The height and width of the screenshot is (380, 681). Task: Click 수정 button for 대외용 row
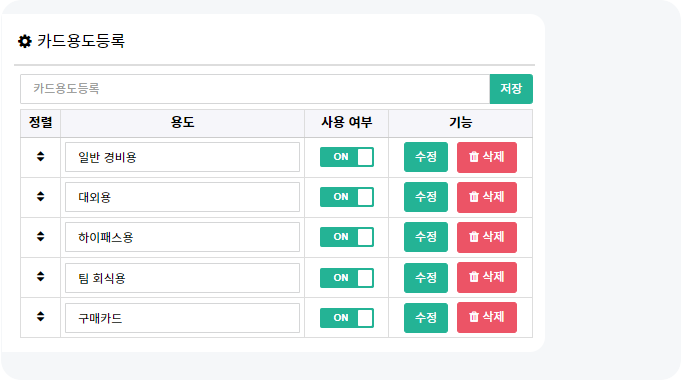426,197
